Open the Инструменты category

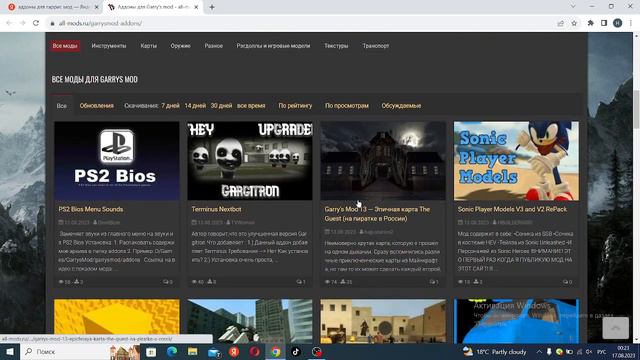(x=109, y=46)
